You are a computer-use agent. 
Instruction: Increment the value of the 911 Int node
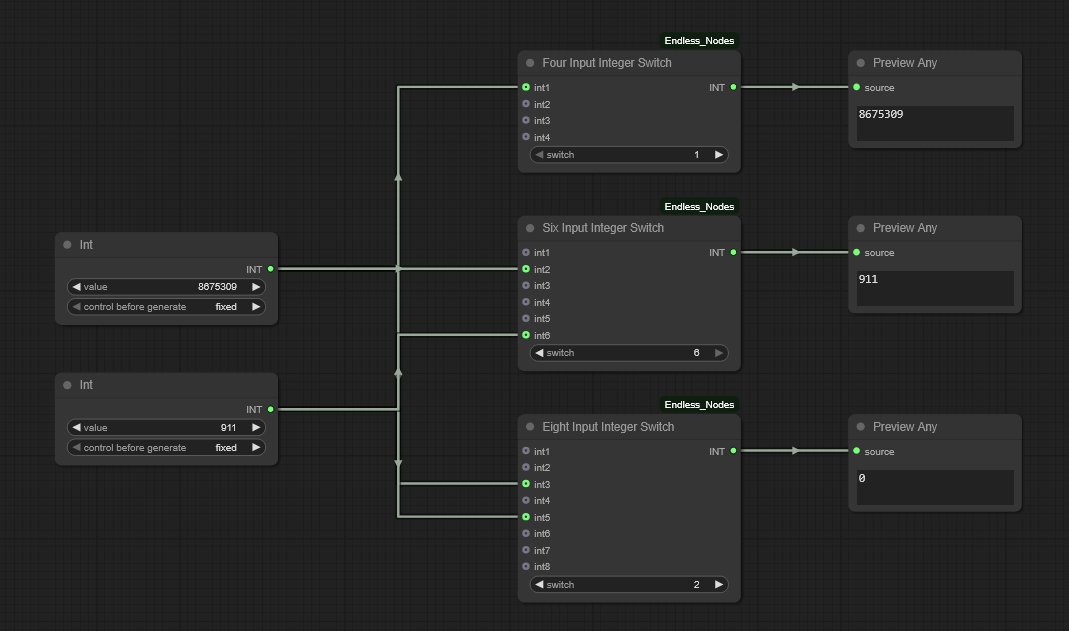[x=256, y=428]
